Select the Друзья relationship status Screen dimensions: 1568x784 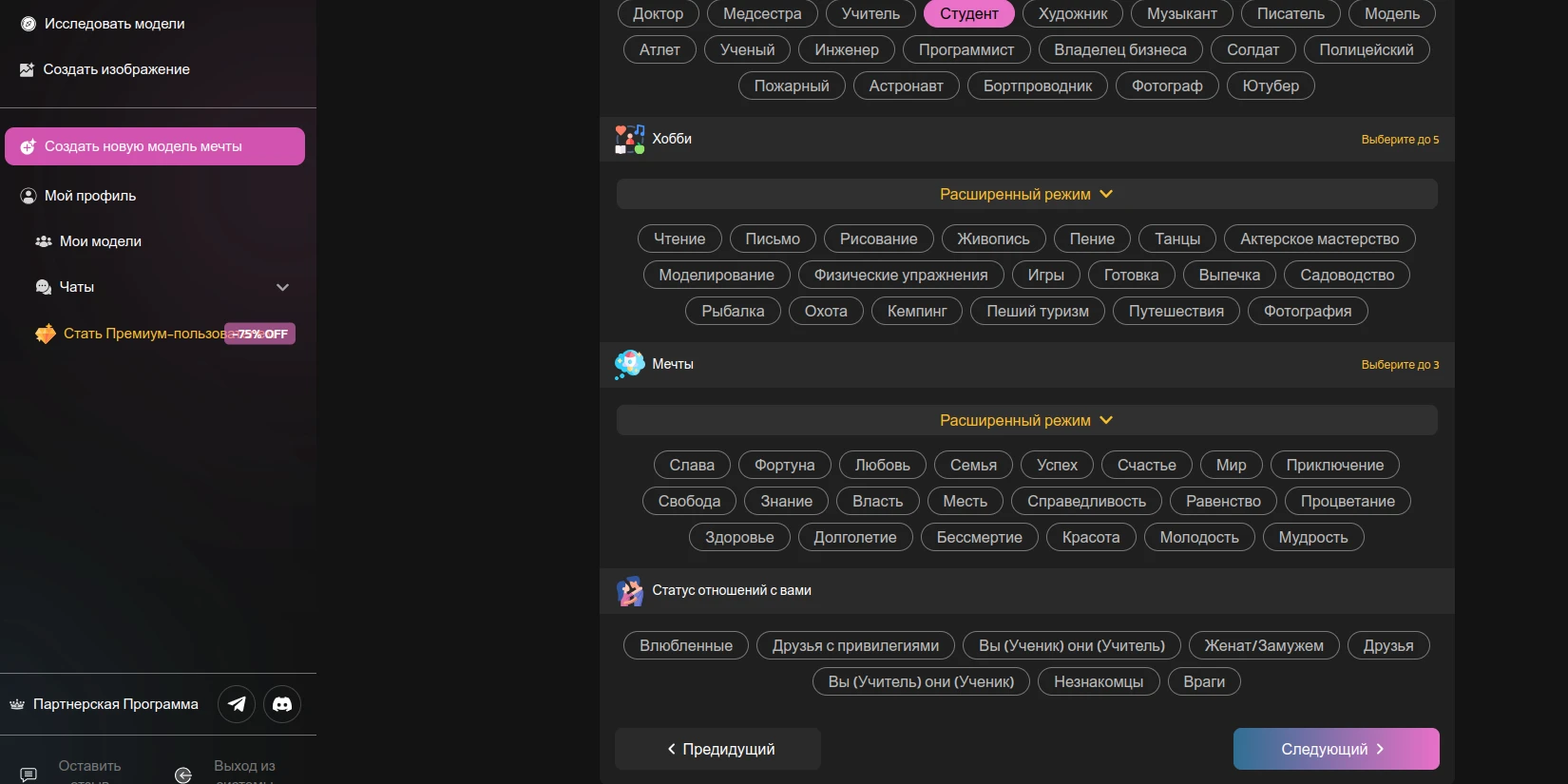pyautogui.click(x=1388, y=645)
